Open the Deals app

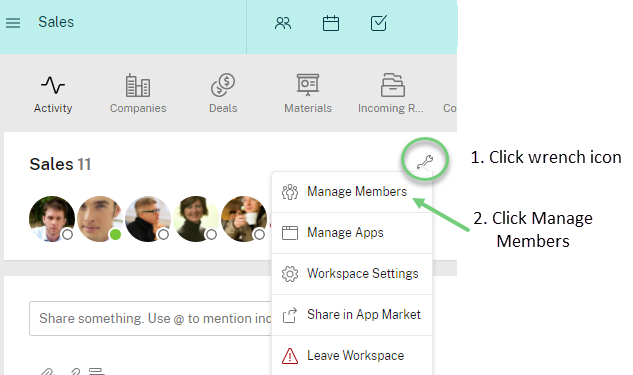click(223, 94)
